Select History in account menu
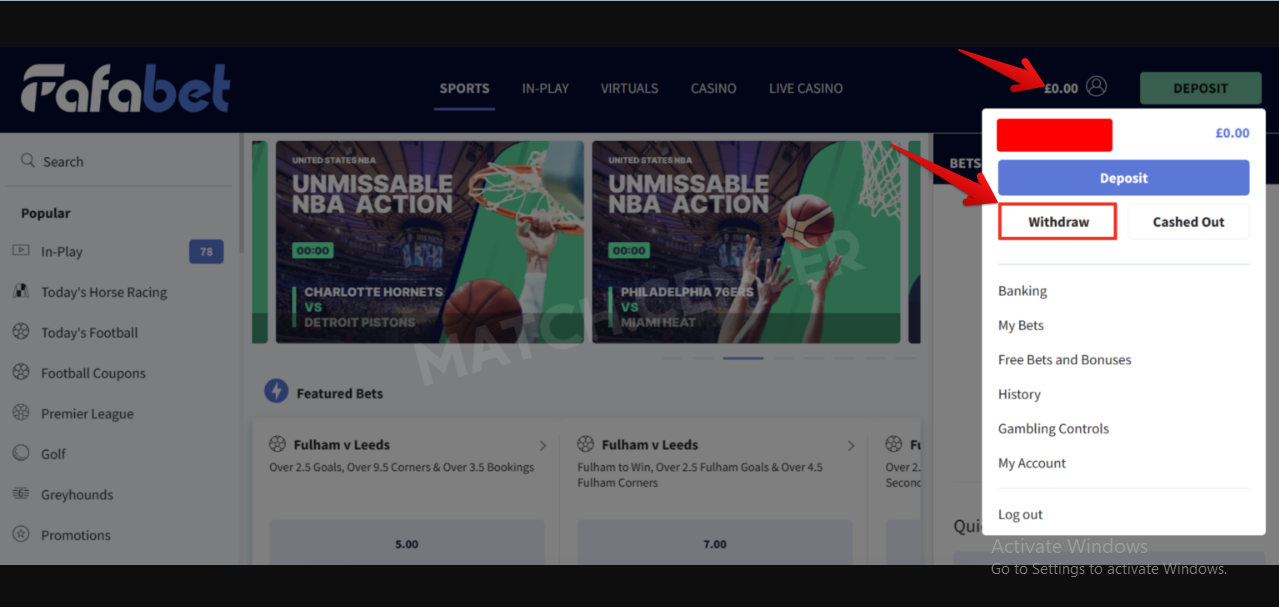Image resolution: width=1279 pixels, height=607 pixels. pyautogui.click(x=1019, y=394)
